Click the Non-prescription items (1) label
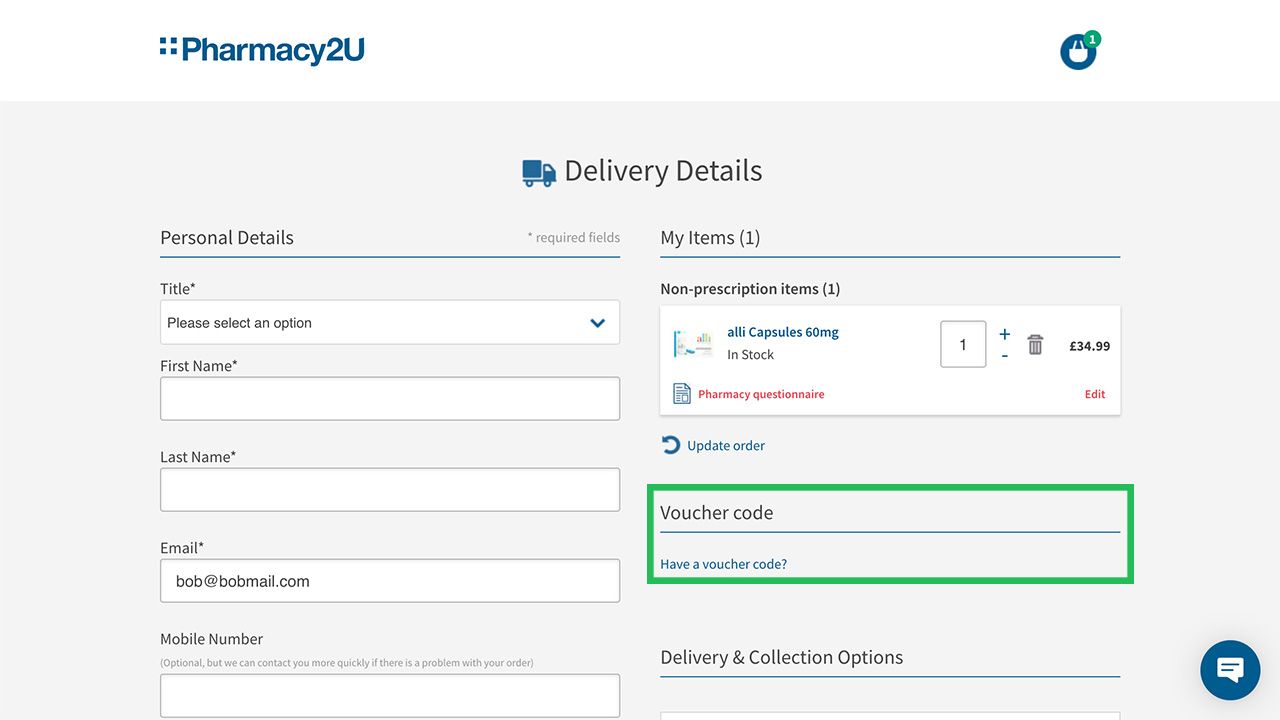The height and width of the screenshot is (720, 1280). click(750, 289)
